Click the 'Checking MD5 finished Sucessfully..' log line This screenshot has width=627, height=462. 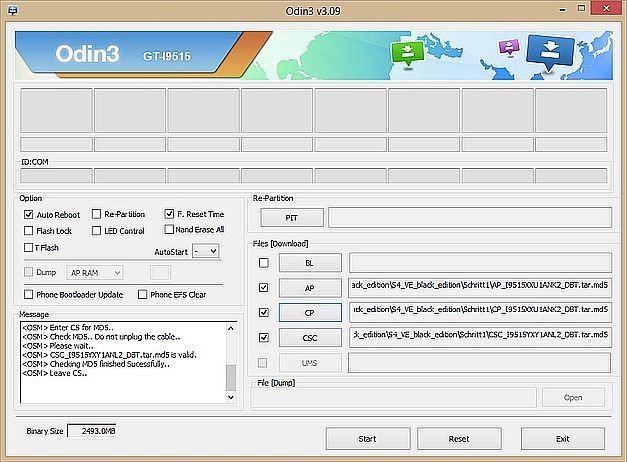[96, 364]
